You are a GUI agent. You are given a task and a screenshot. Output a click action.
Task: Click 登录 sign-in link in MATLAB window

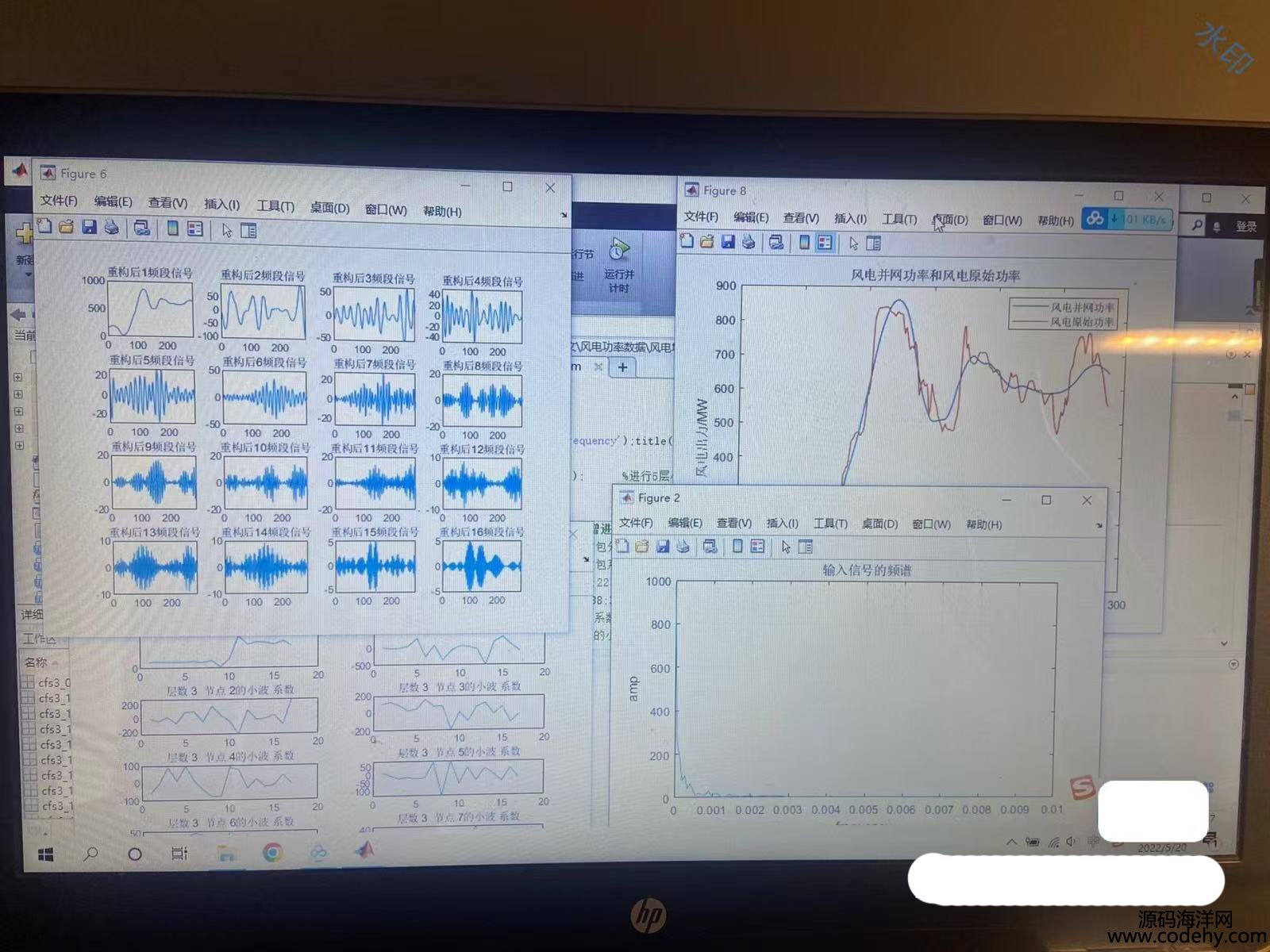coord(1246,227)
